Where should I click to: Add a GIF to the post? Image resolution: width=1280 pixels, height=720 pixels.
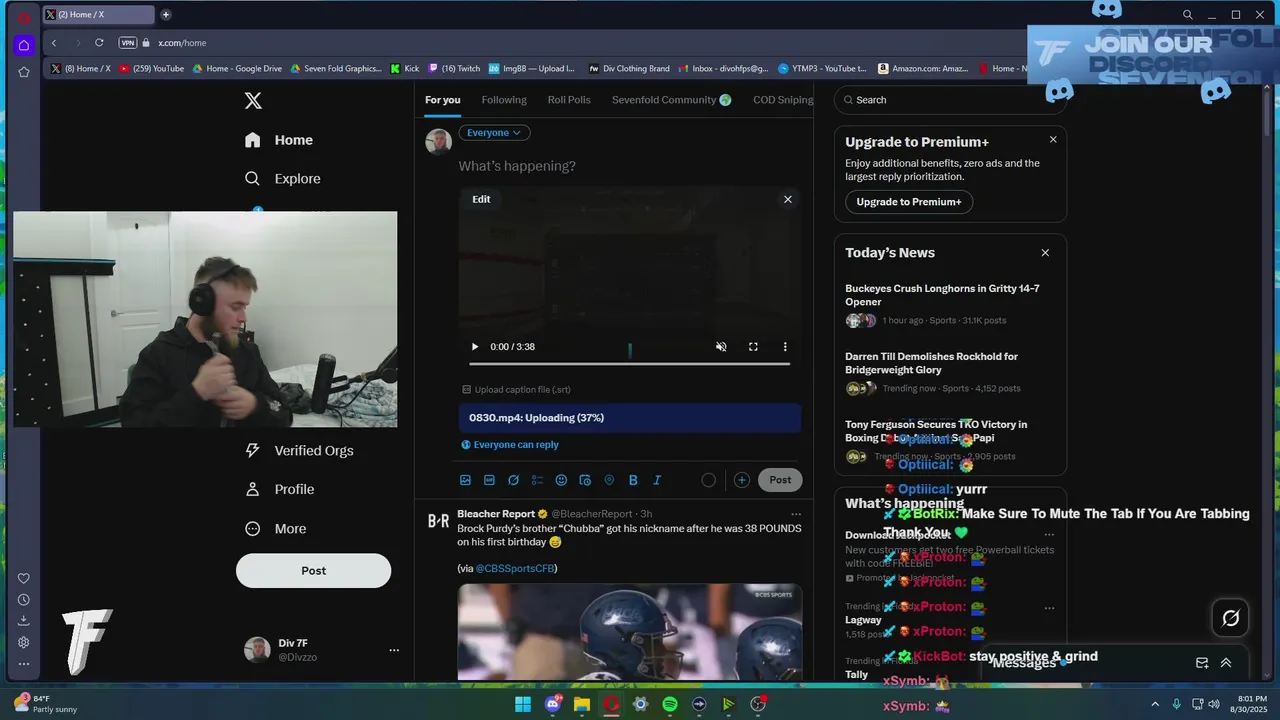(x=489, y=480)
